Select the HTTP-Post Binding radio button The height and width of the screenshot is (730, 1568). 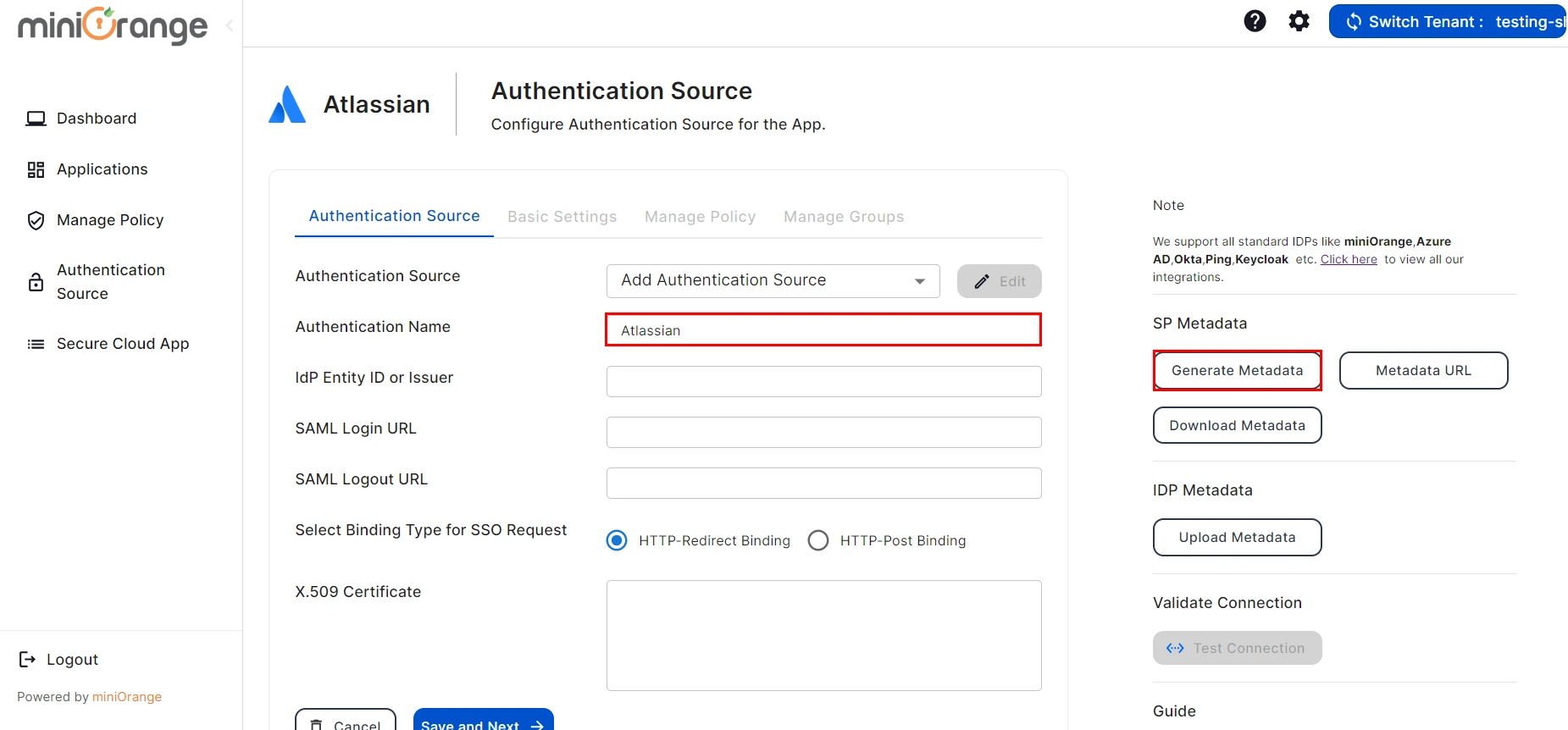(818, 540)
